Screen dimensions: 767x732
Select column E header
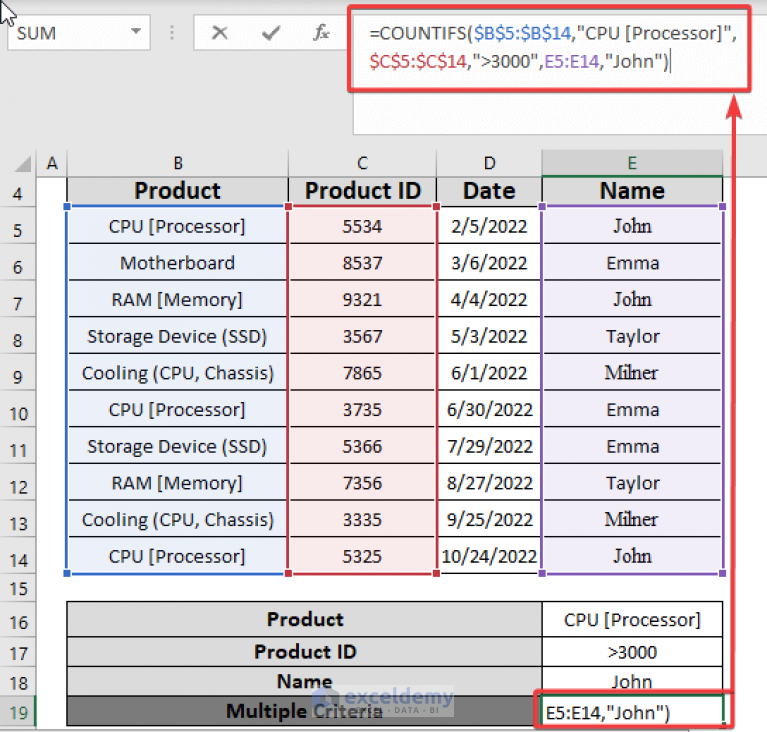tap(632, 163)
